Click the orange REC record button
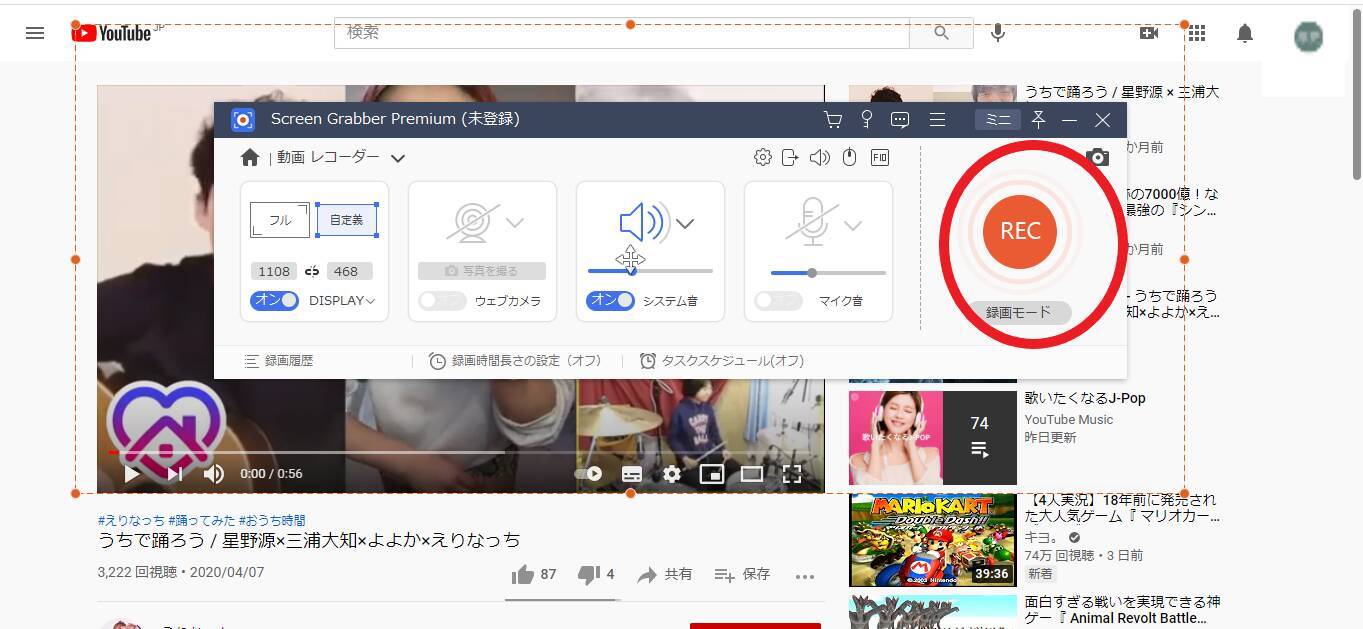1363x629 pixels. [x=1019, y=231]
